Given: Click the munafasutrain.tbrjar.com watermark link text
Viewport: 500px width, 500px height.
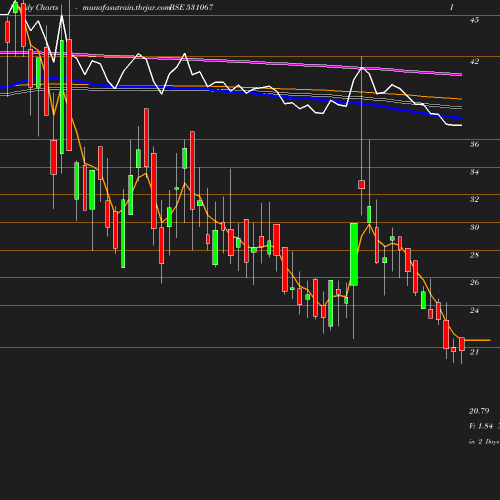Looking at the screenshot, I should (x=126, y=7).
